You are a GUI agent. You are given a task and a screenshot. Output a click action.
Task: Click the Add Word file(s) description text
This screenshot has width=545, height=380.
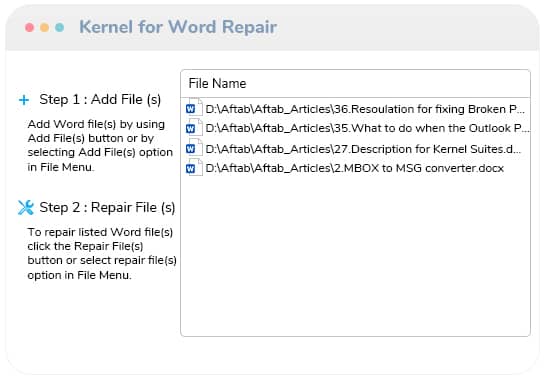click(x=100, y=146)
